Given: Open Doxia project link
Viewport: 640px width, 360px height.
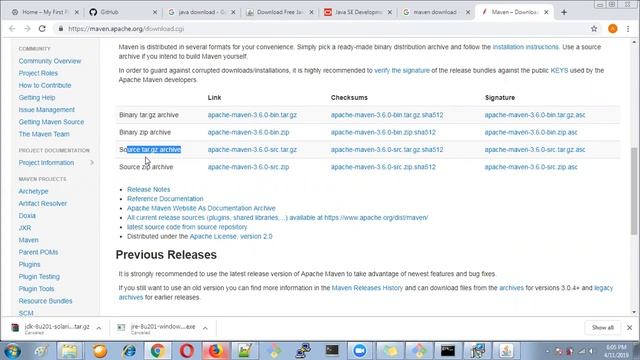Looking at the screenshot, I should [27, 216].
